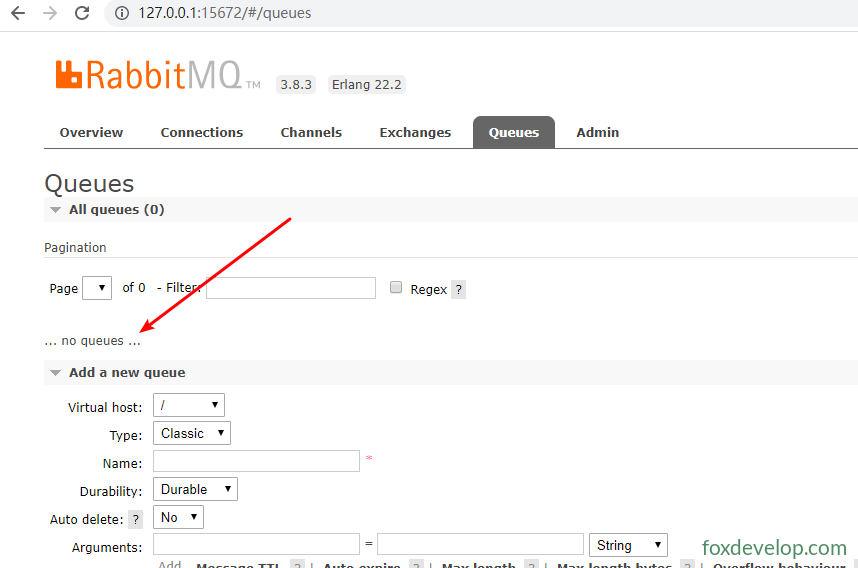858x568 pixels.
Task: Open the Auto delete No dropdown
Action: (x=178, y=517)
